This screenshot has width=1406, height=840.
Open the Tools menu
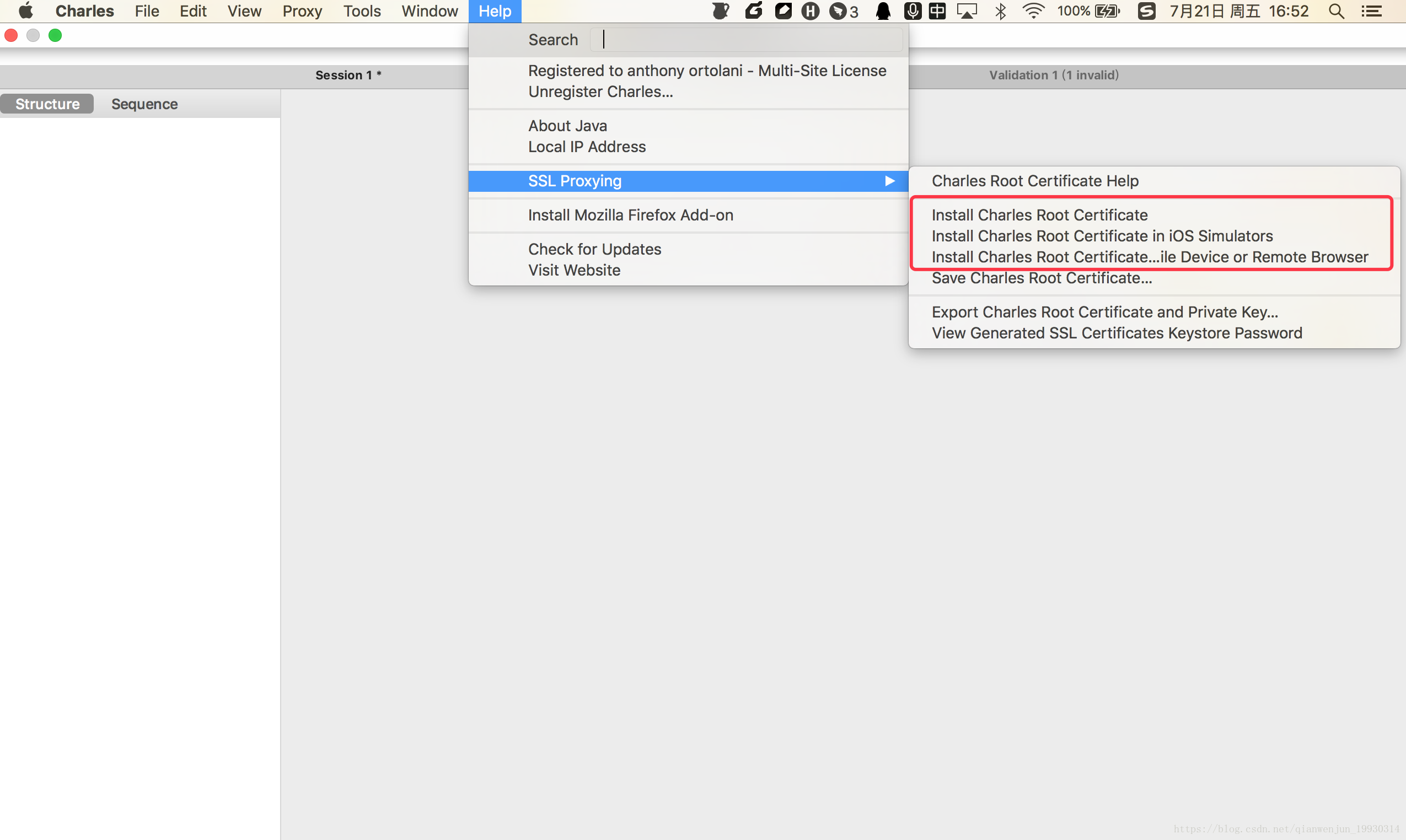pyautogui.click(x=362, y=11)
